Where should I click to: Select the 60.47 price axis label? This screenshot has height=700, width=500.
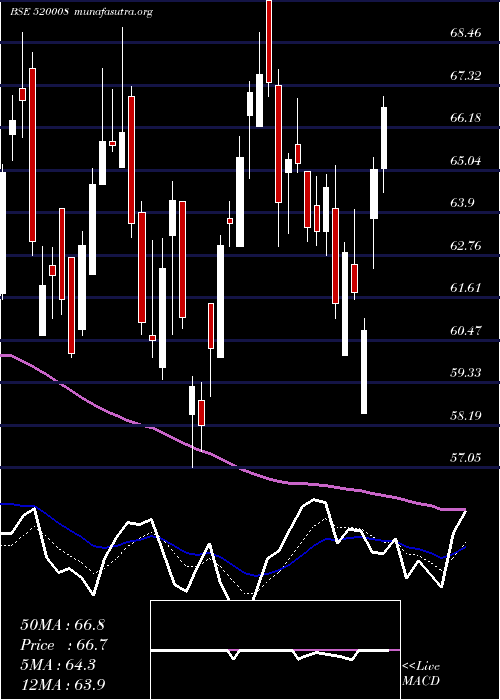466,331
